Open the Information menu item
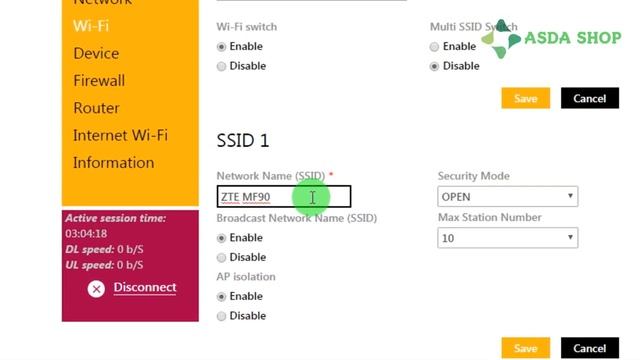The height and width of the screenshot is (360, 640). pos(114,163)
